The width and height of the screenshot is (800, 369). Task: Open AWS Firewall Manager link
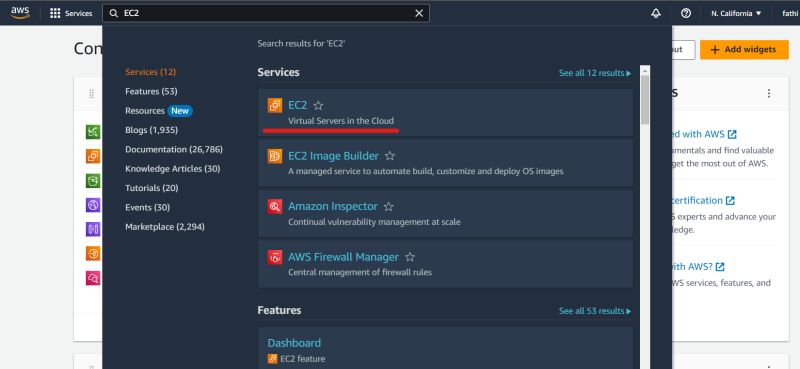coord(343,257)
